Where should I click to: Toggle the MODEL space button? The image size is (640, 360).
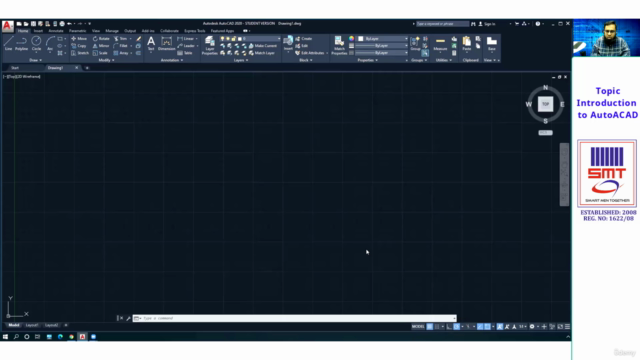coord(418,327)
